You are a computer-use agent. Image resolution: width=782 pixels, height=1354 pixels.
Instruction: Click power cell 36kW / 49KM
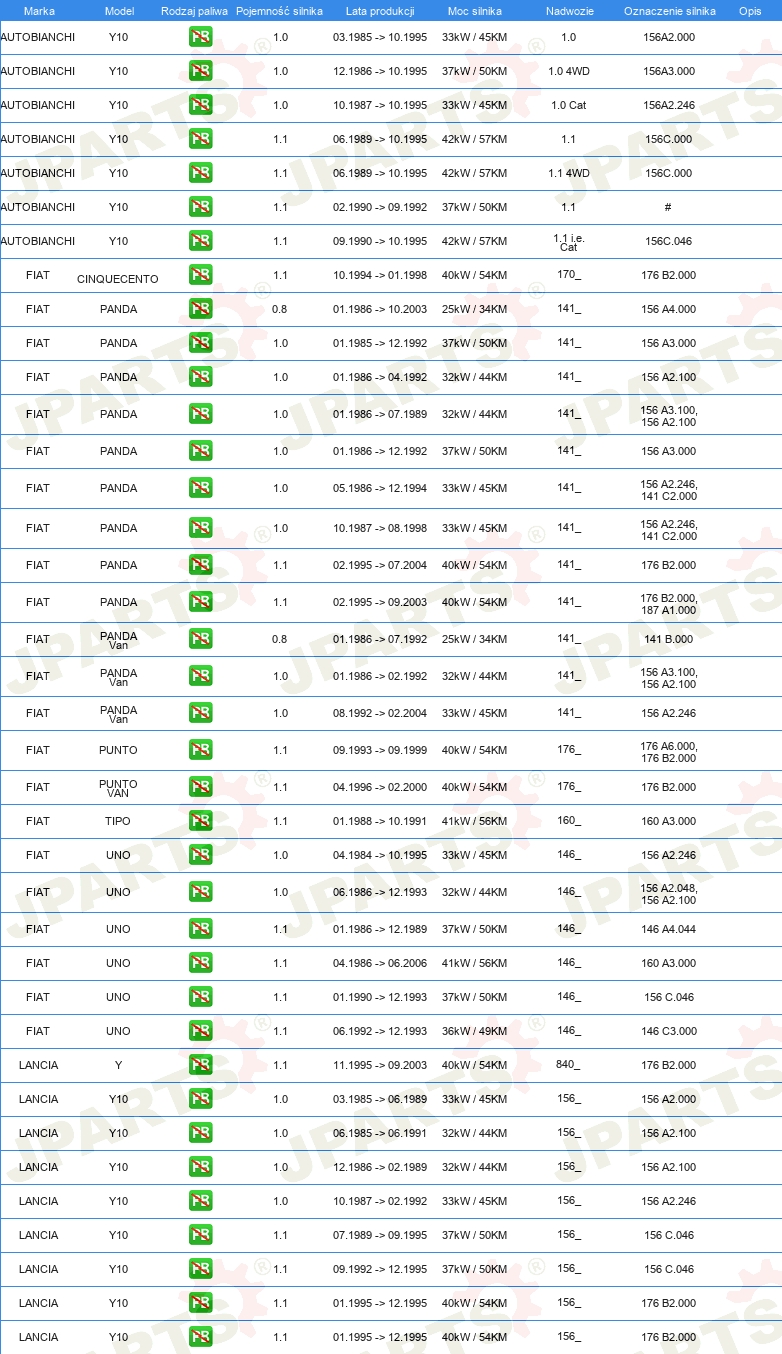coord(475,1032)
